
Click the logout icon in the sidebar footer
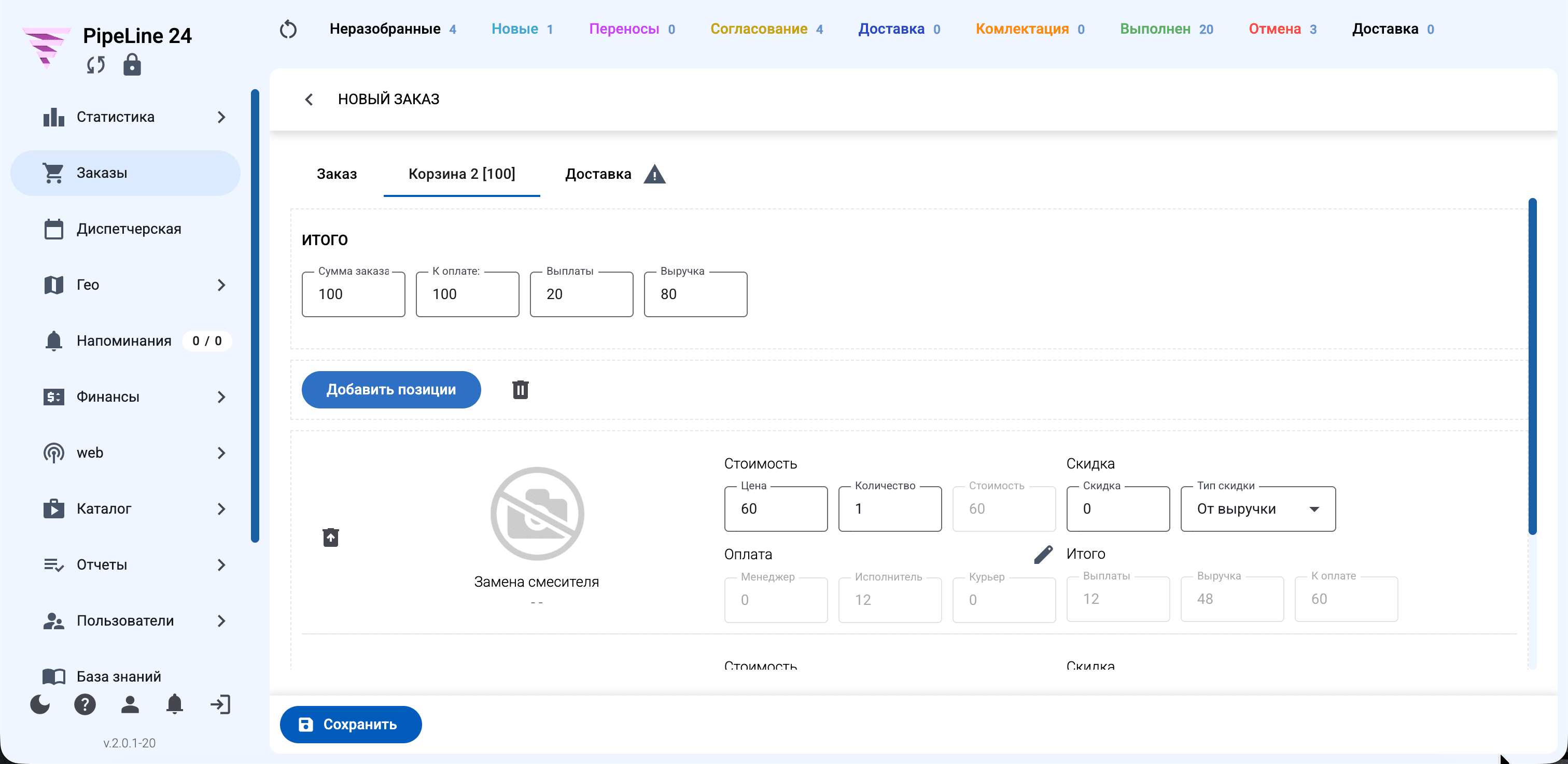click(x=220, y=704)
